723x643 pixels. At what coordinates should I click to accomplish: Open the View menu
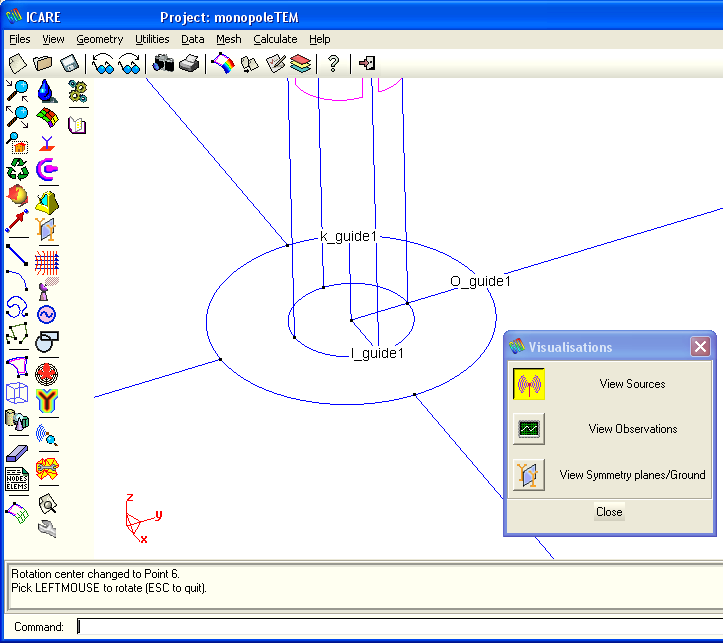pos(53,39)
